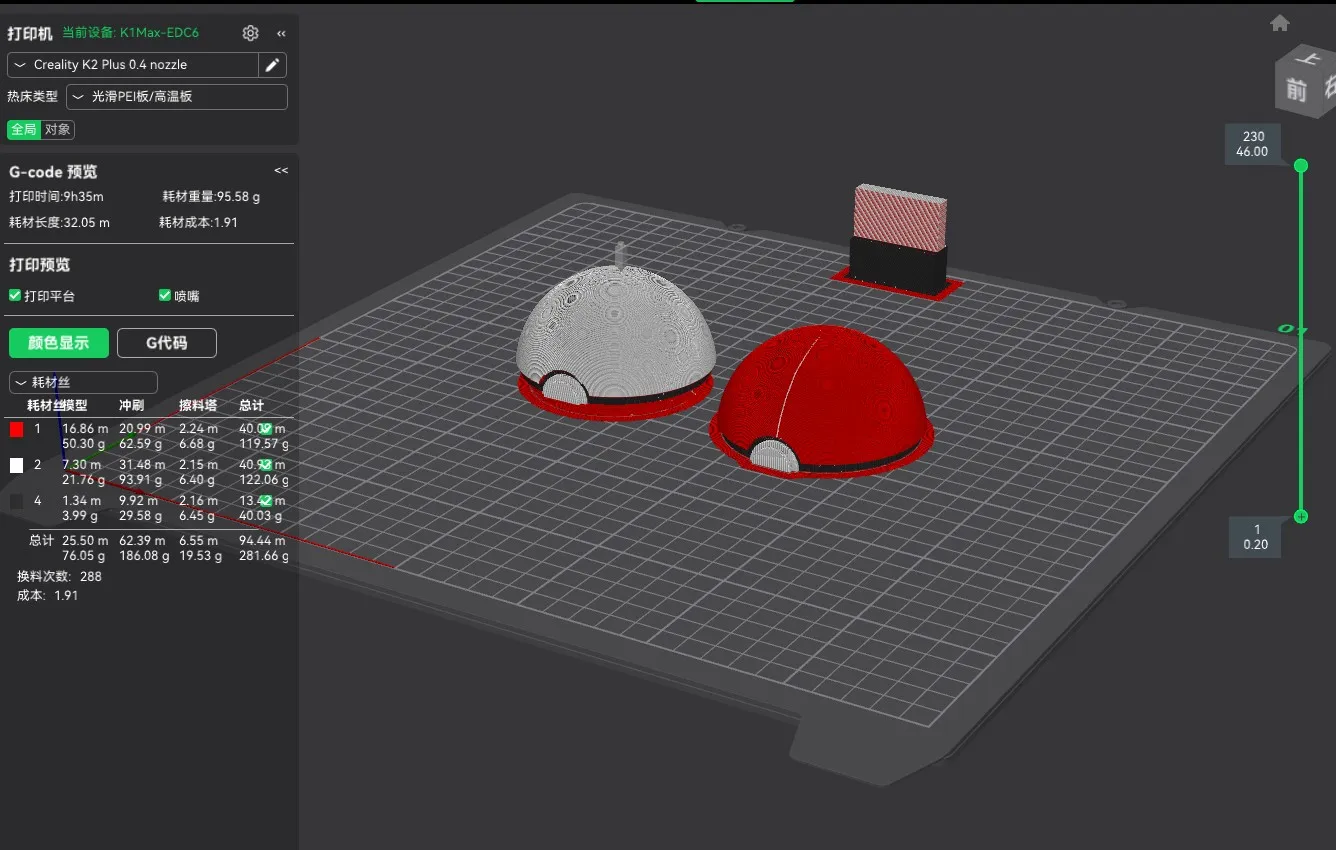Screen dimensions: 1336x850
Task: Open the 耗材丝 view type dropdown
Action: pos(83,382)
